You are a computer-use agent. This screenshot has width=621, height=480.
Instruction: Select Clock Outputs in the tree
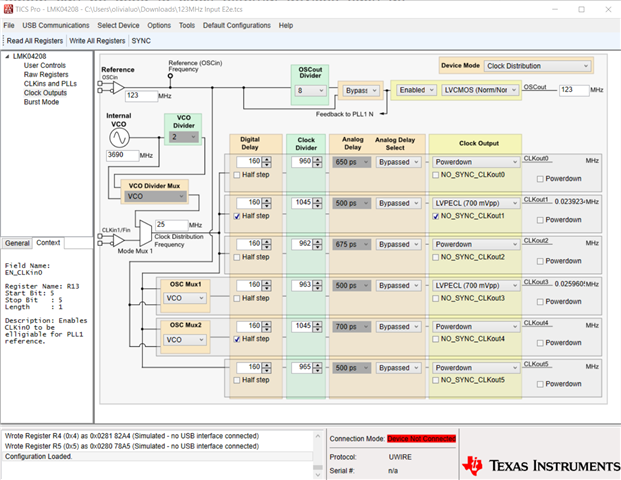coord(45,93)
